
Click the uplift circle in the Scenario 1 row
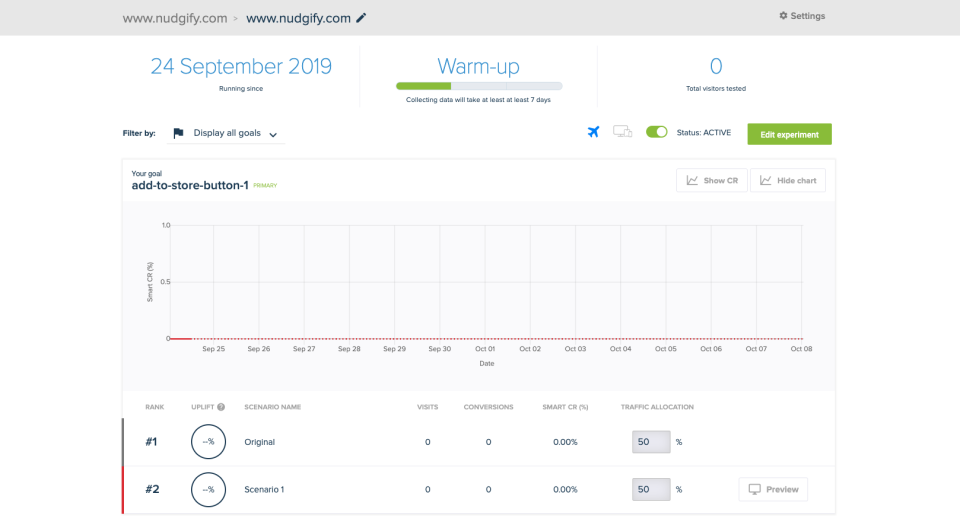[208, 489]
